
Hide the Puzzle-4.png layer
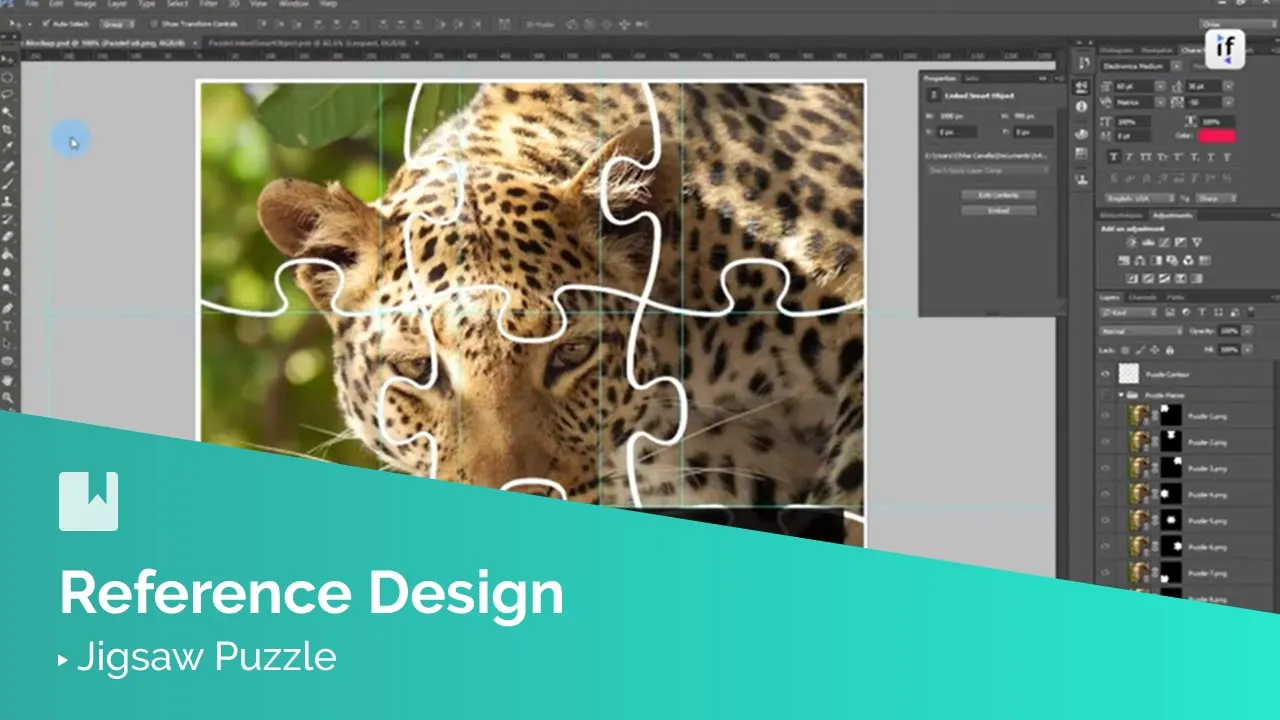1106,494
